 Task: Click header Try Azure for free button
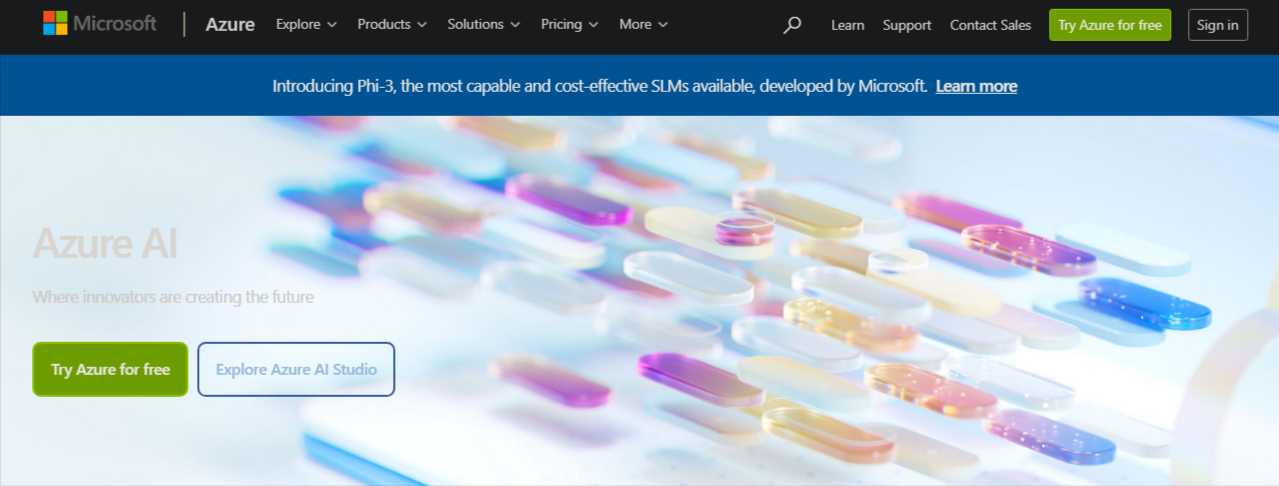coord(1110,25)
